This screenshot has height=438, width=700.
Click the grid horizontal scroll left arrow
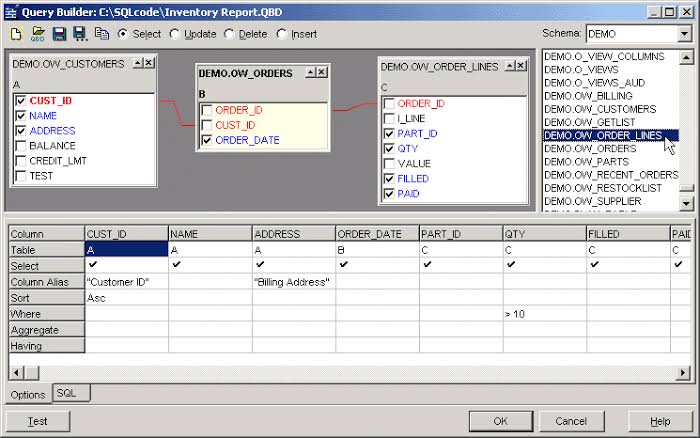click(x=16, y=372)
